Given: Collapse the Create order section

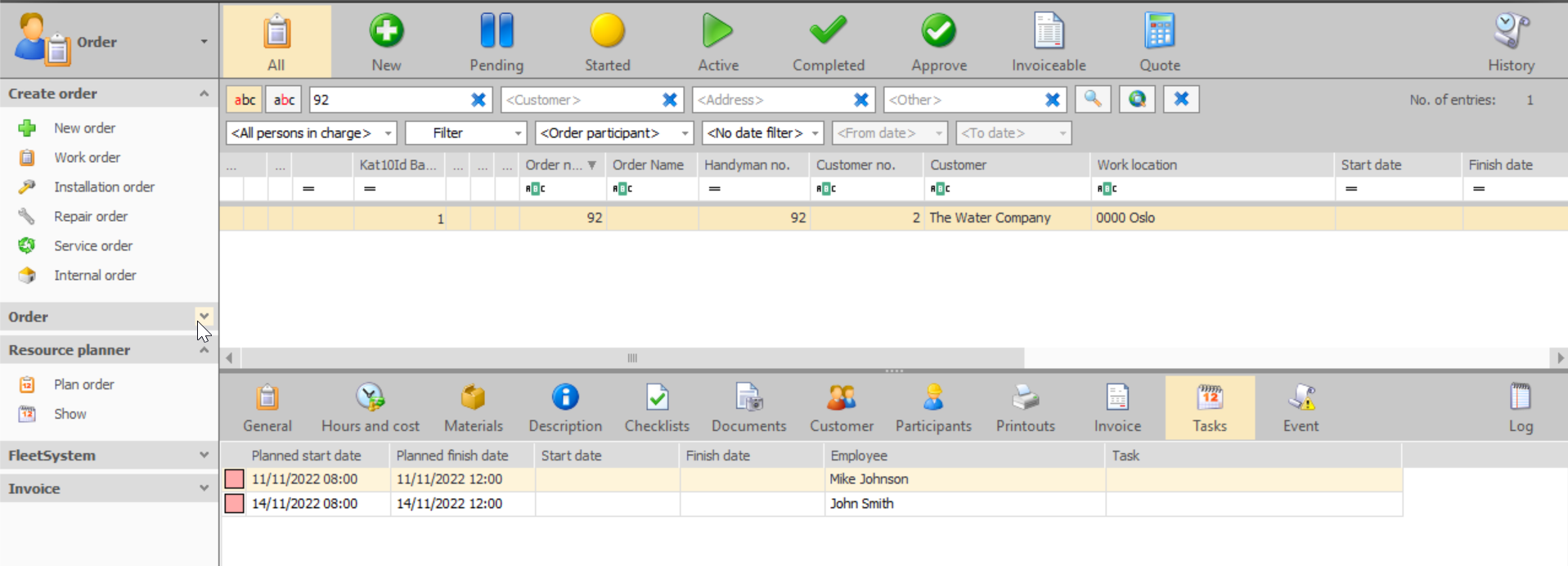Looking at the screenshot, I should pyautogui.click(x=204, y=93).
